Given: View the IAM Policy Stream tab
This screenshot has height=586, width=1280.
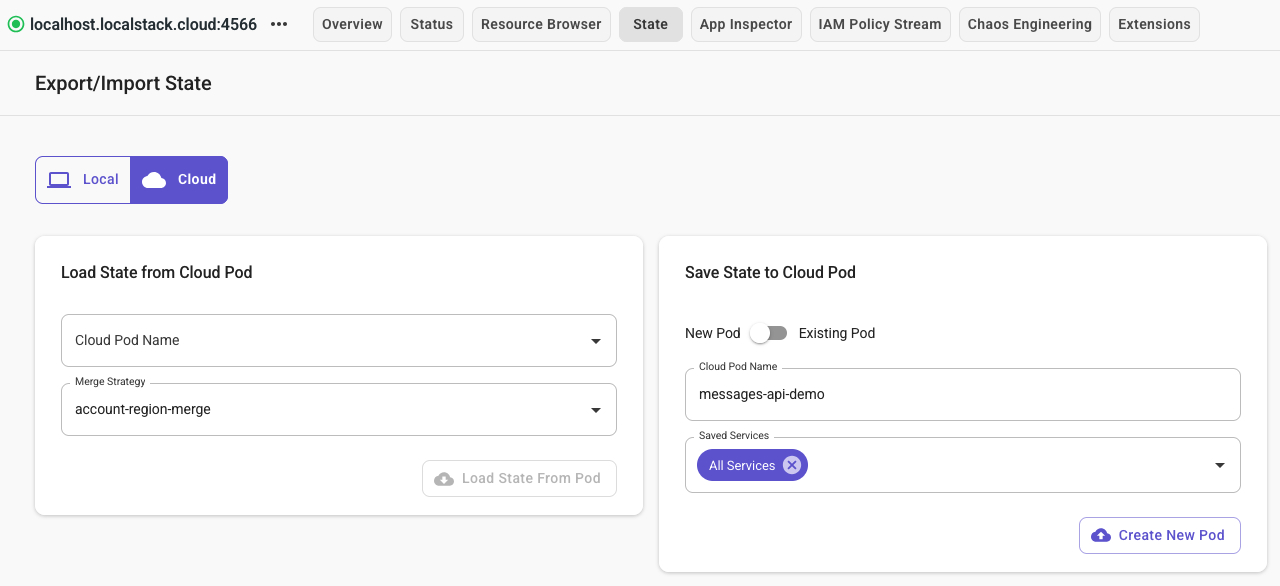Looking at the screenshot, I should [x=880, y=24].
